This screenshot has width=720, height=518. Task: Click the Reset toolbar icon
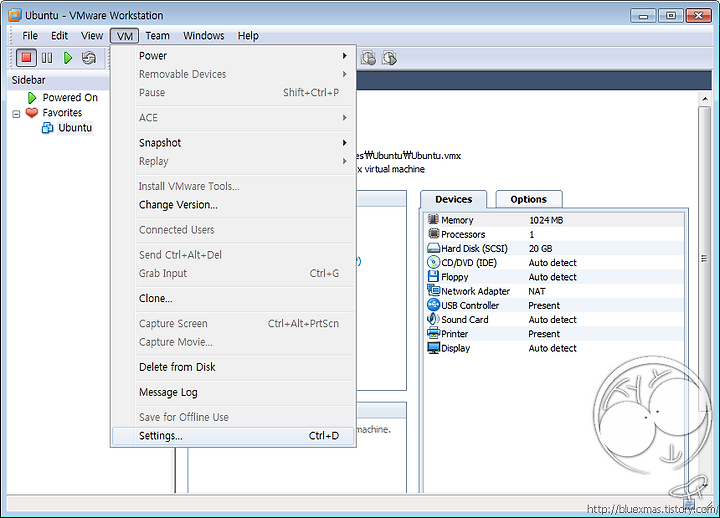[x=89, y=58]
